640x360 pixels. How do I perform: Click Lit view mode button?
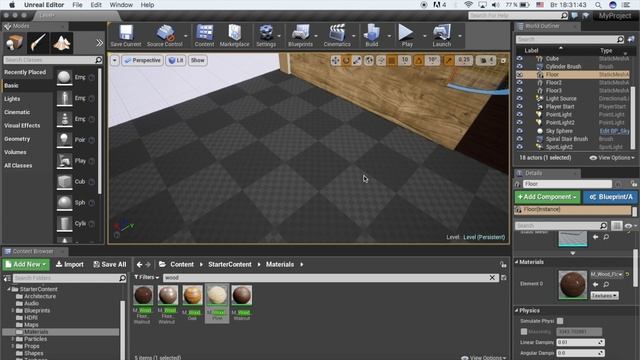(176, 60)
